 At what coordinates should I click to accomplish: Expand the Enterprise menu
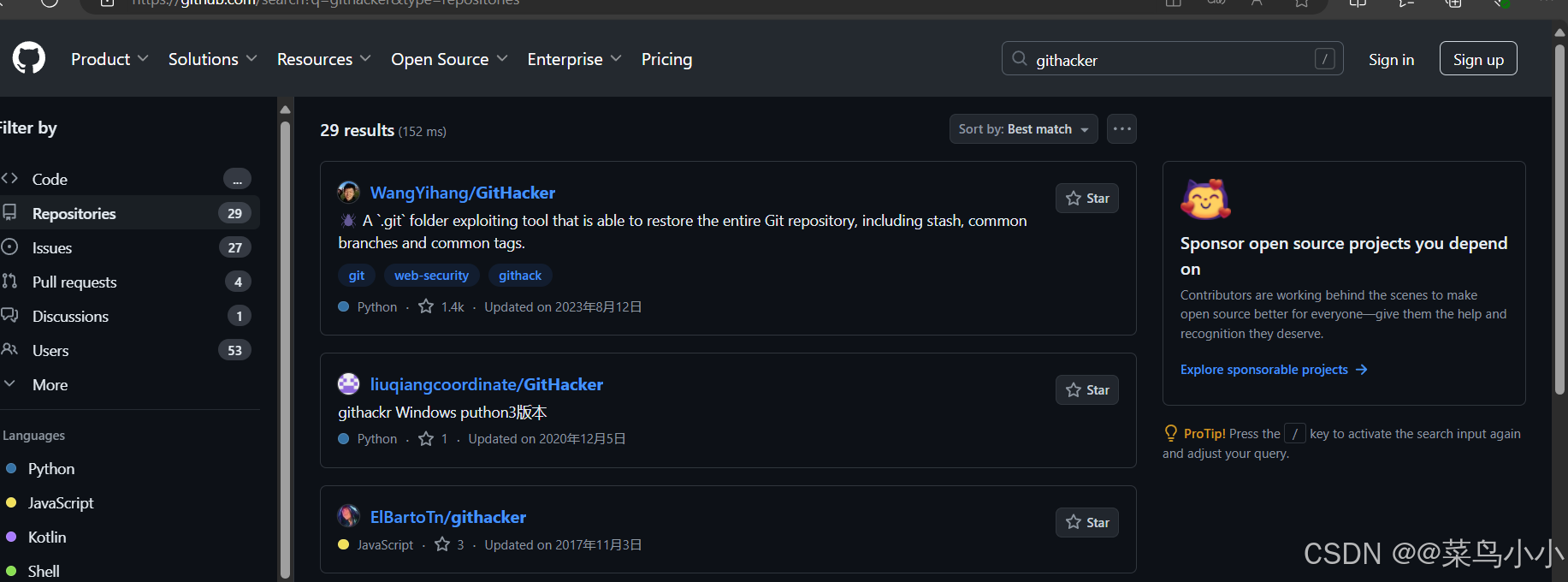(x=574, y=59)
